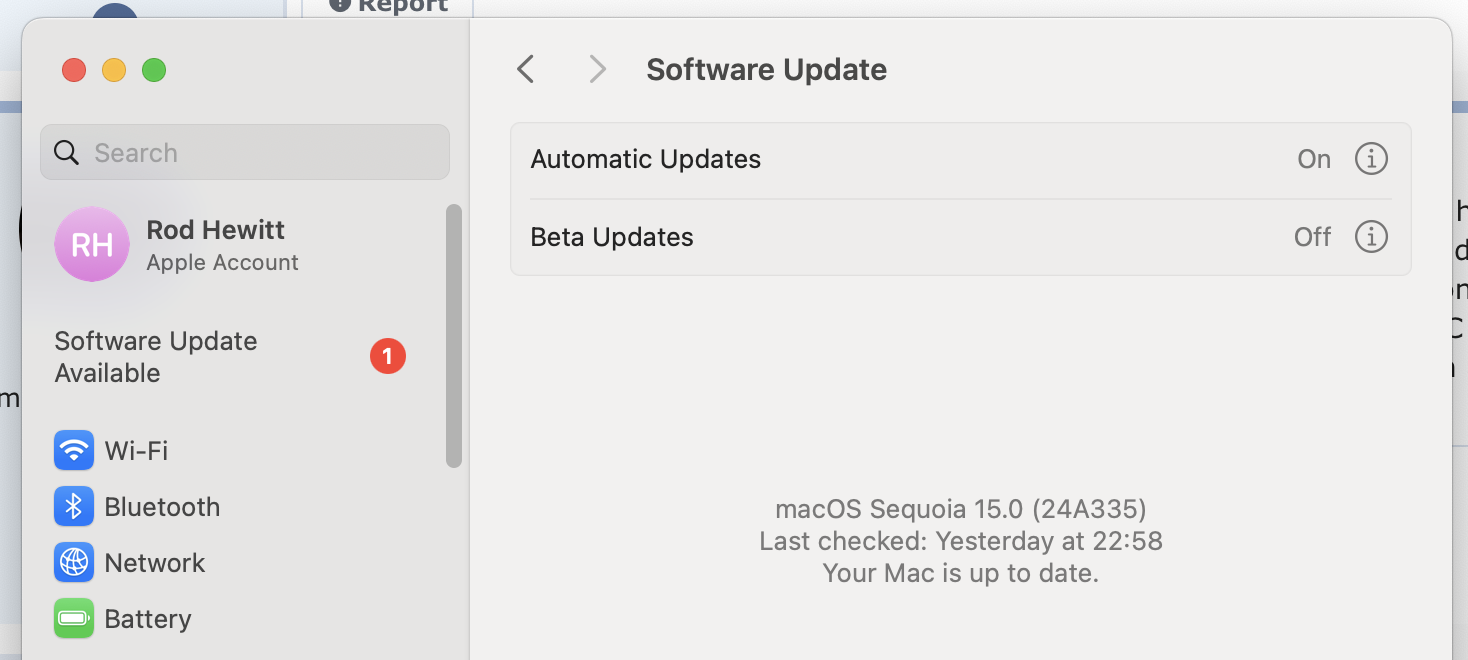Click the Automatic Updates On status
The height and width of the screenshot is (660, 1468).
point(1314,159)
